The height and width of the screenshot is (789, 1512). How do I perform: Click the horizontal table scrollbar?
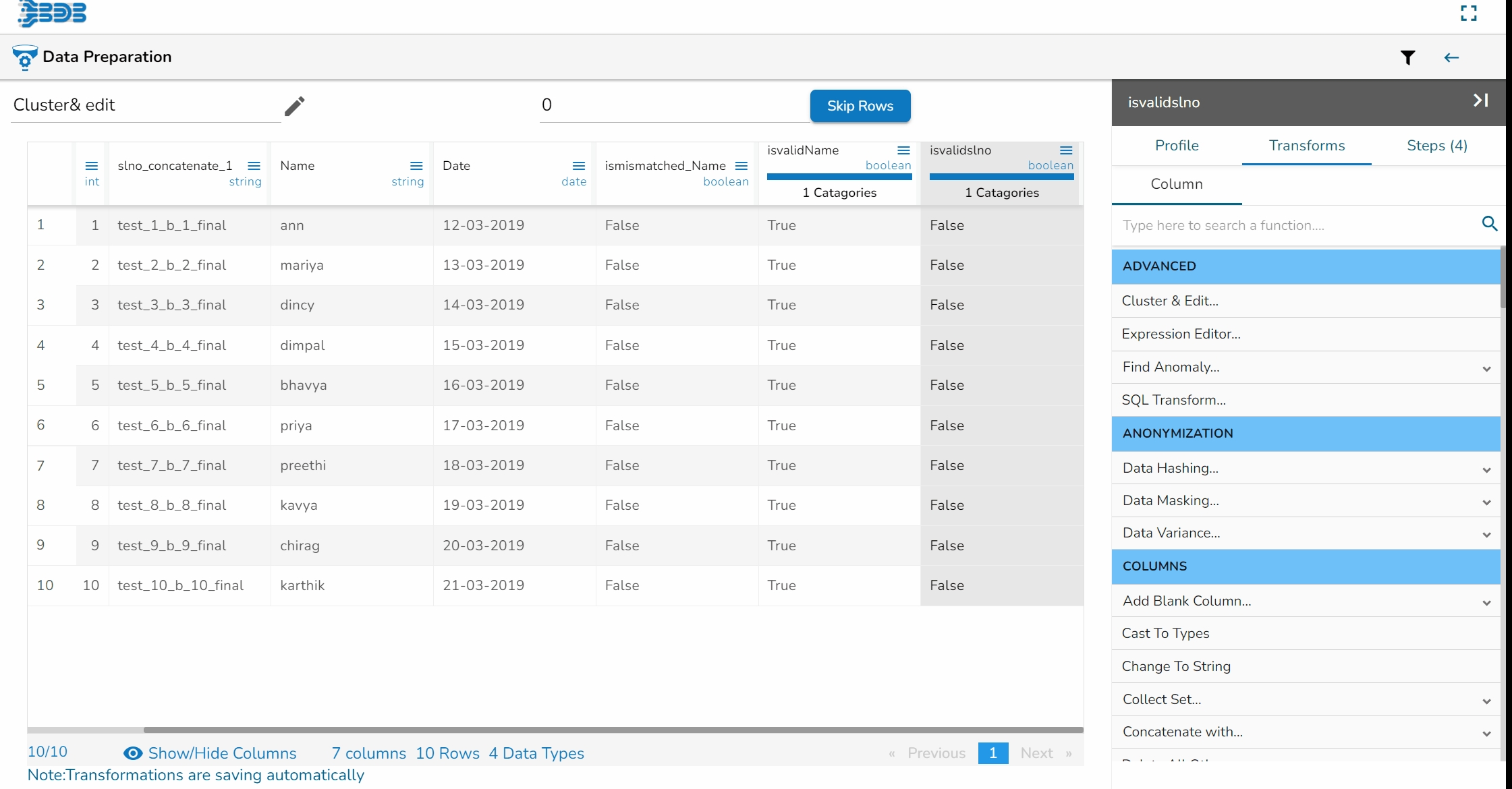pos(613,730)
